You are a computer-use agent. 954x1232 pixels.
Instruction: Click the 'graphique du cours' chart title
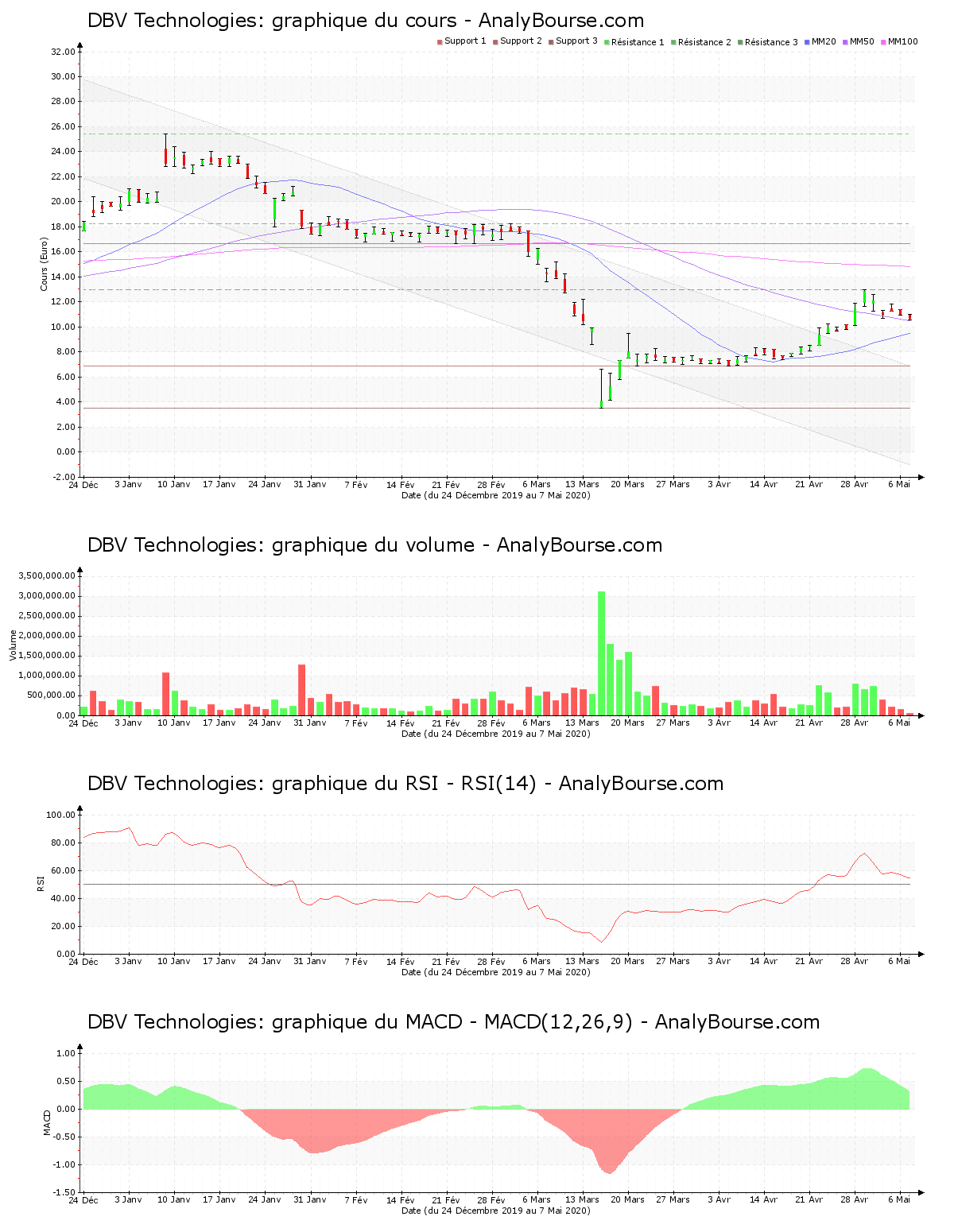pos(366,21)
